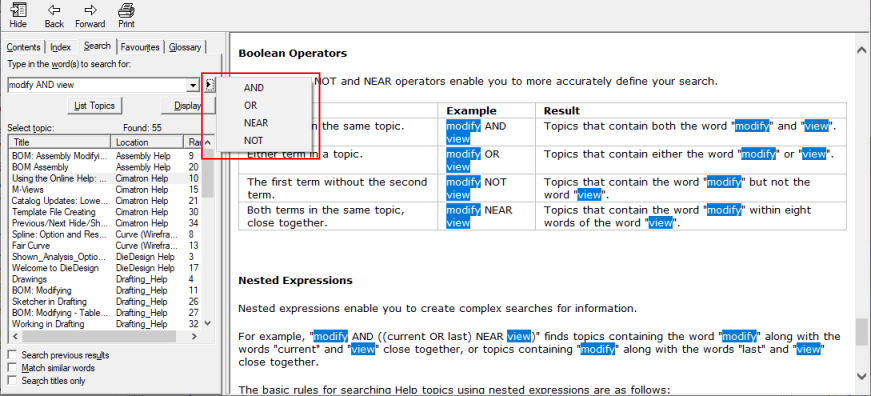This screenshot has height=396, width=871.
Task: Print the current help topic
Action: (x=126, y=15)
